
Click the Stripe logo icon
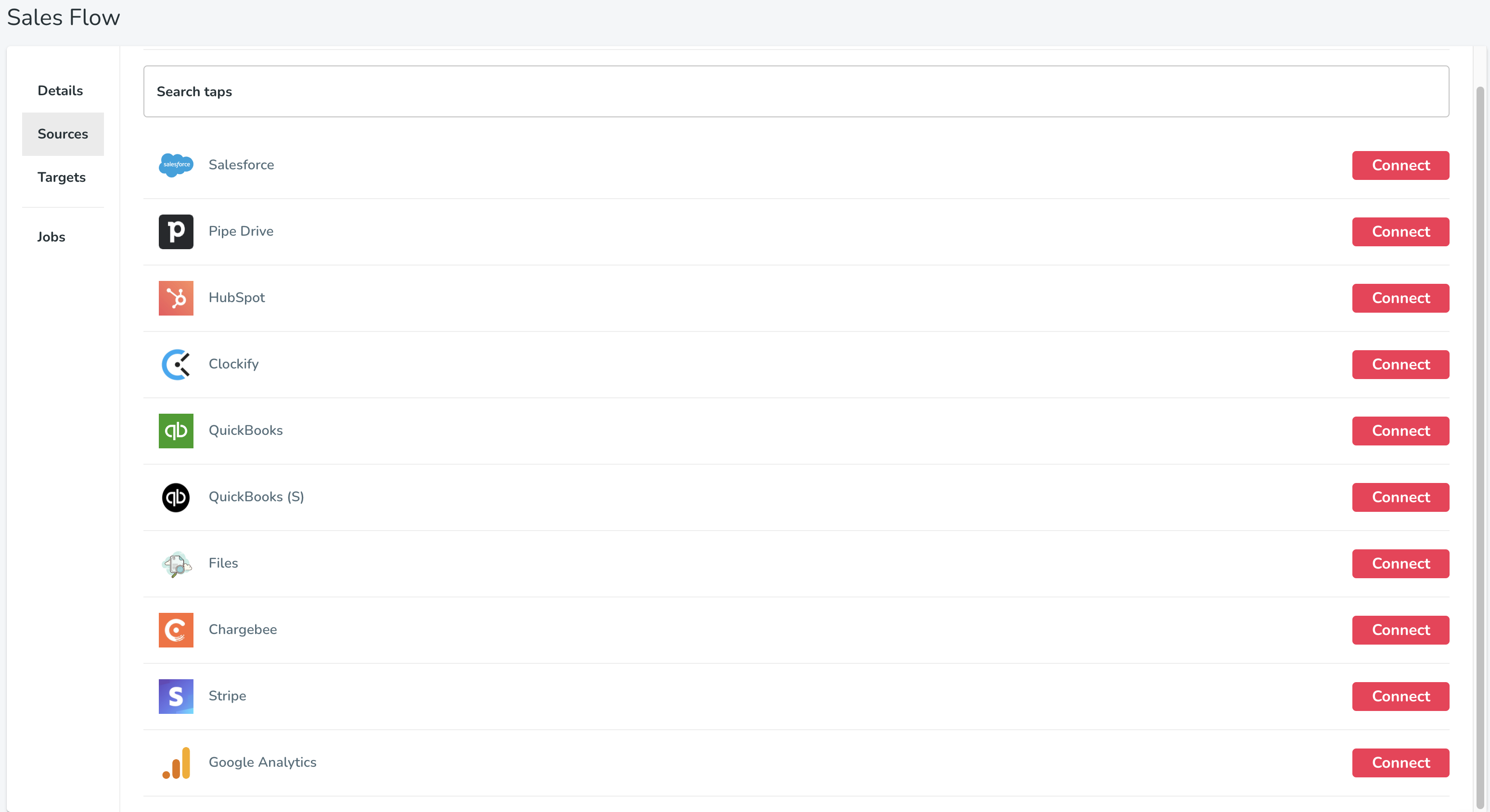point(176,697)
